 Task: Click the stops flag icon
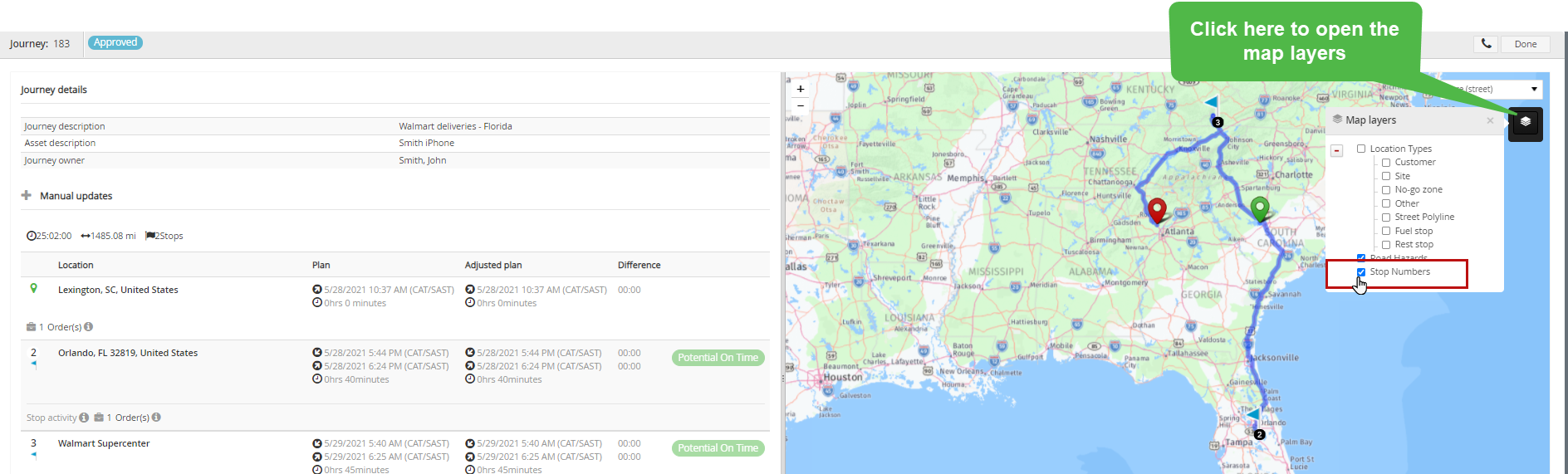pyautogui.click(x=149, y=236)
